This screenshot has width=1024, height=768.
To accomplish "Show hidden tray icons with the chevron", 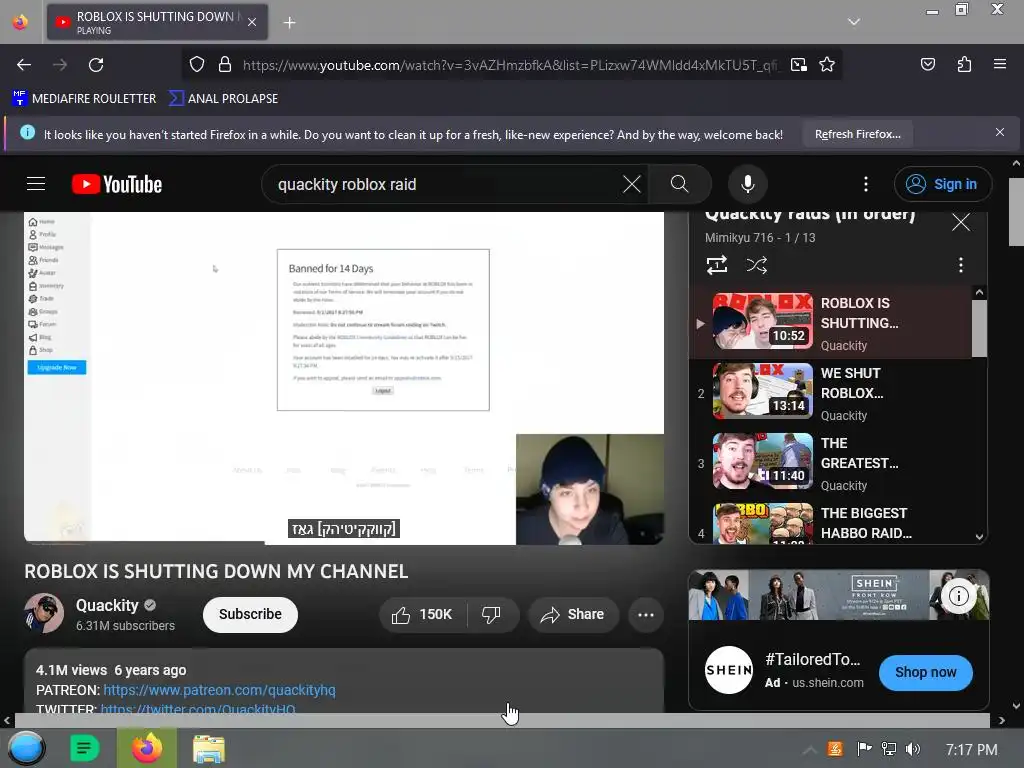I will 808,750.
